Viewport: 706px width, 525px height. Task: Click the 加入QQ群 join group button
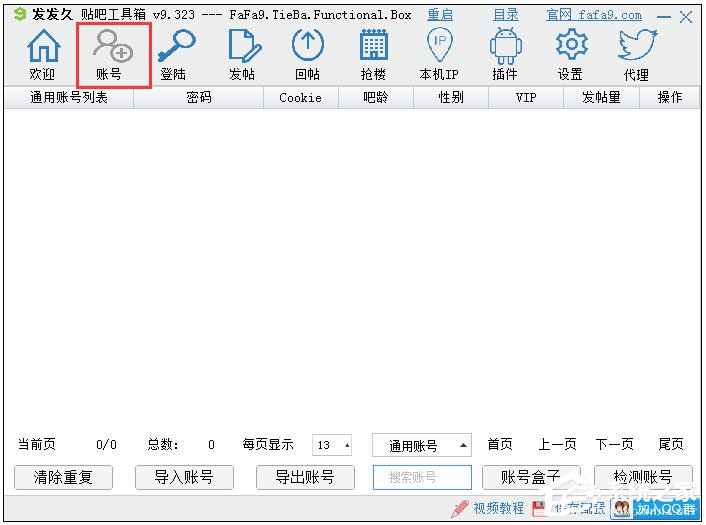(x=656, y=509)
